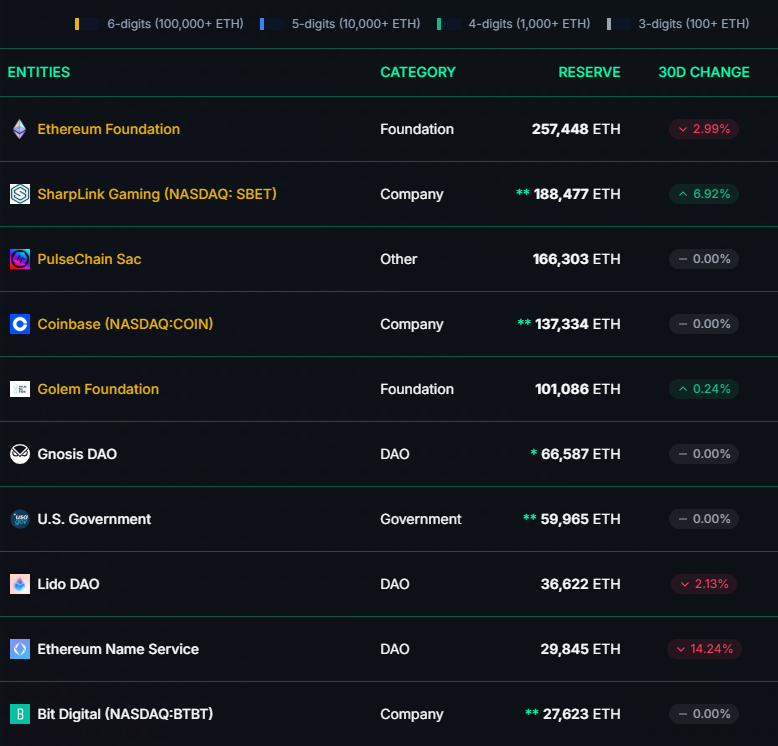Click the yellow 6-digits legend swatch
The image size is (778, 746).
coord(78,23)
